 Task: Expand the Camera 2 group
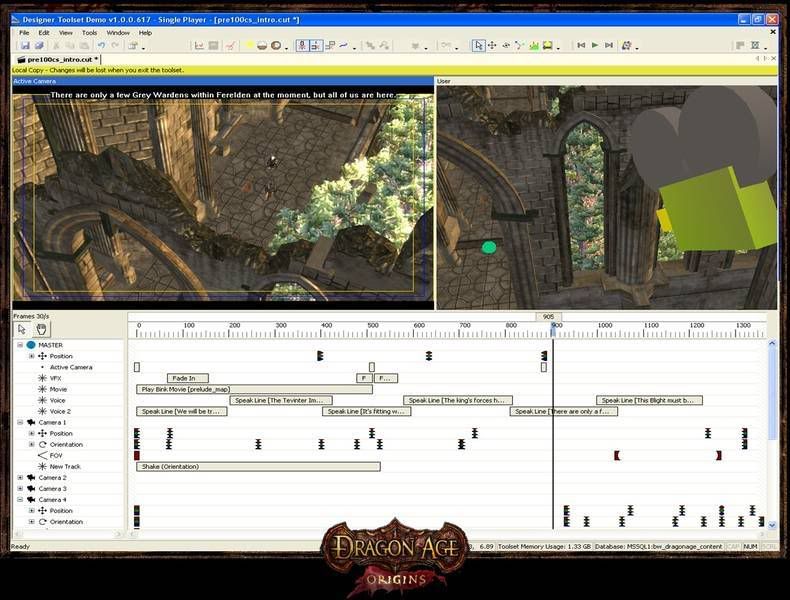click(20, 478)
